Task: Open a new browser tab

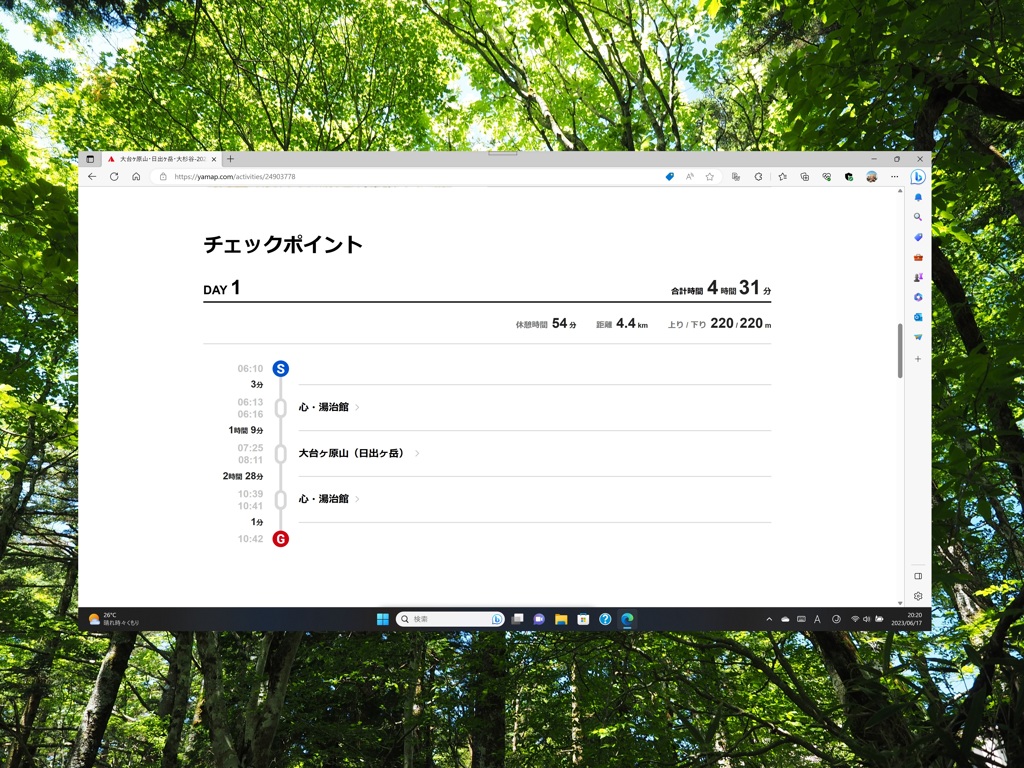Action: [x=231, y=159]
